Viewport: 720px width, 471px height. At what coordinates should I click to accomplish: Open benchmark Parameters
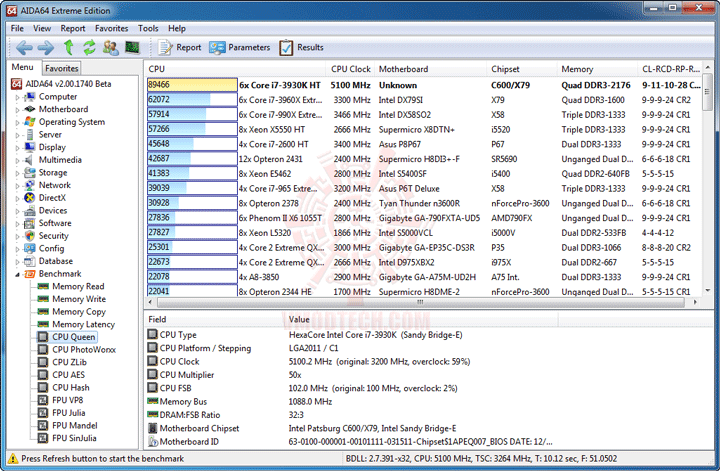point(240,47)
